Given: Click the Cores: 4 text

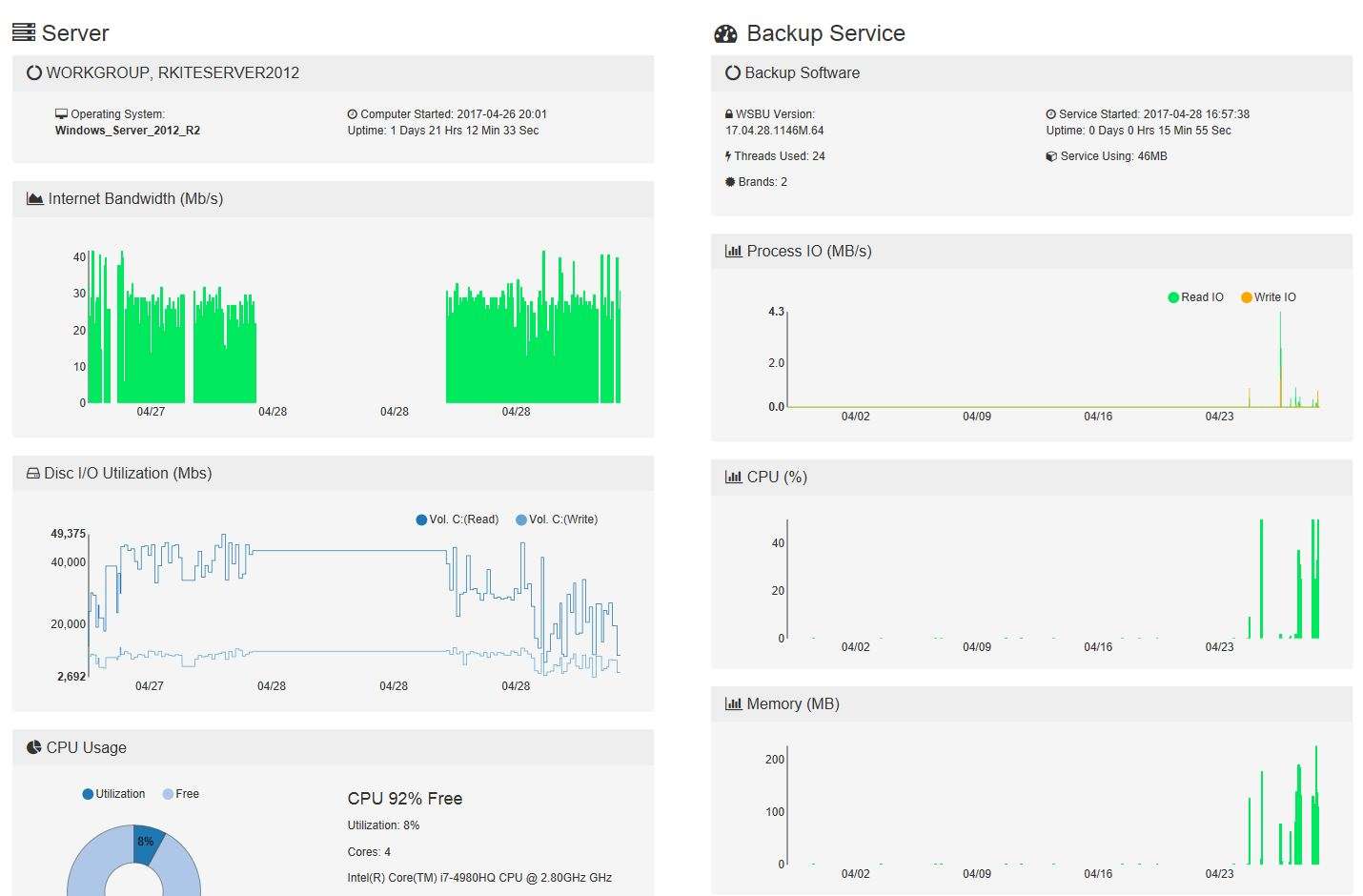Looking at the screenshot, I should click(x=369, y=852).
